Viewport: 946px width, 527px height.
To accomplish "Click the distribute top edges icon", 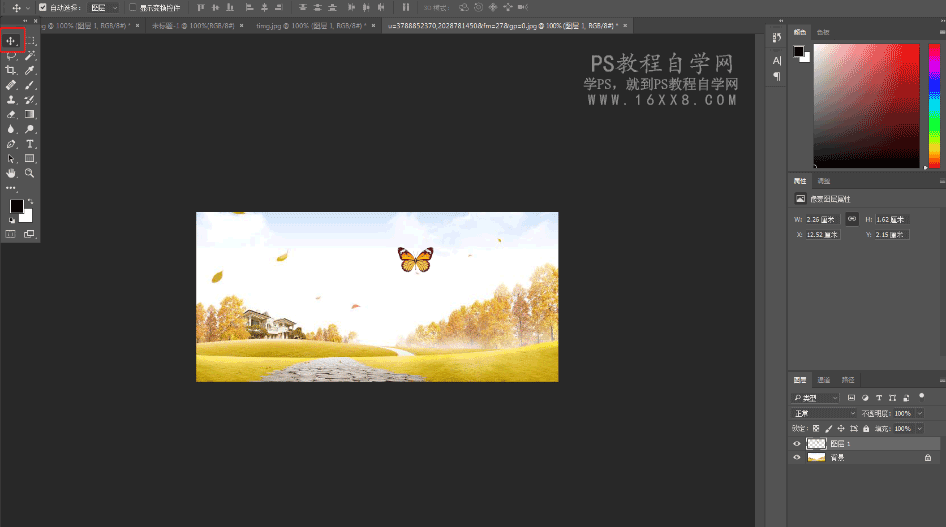I will click(303, 7).
